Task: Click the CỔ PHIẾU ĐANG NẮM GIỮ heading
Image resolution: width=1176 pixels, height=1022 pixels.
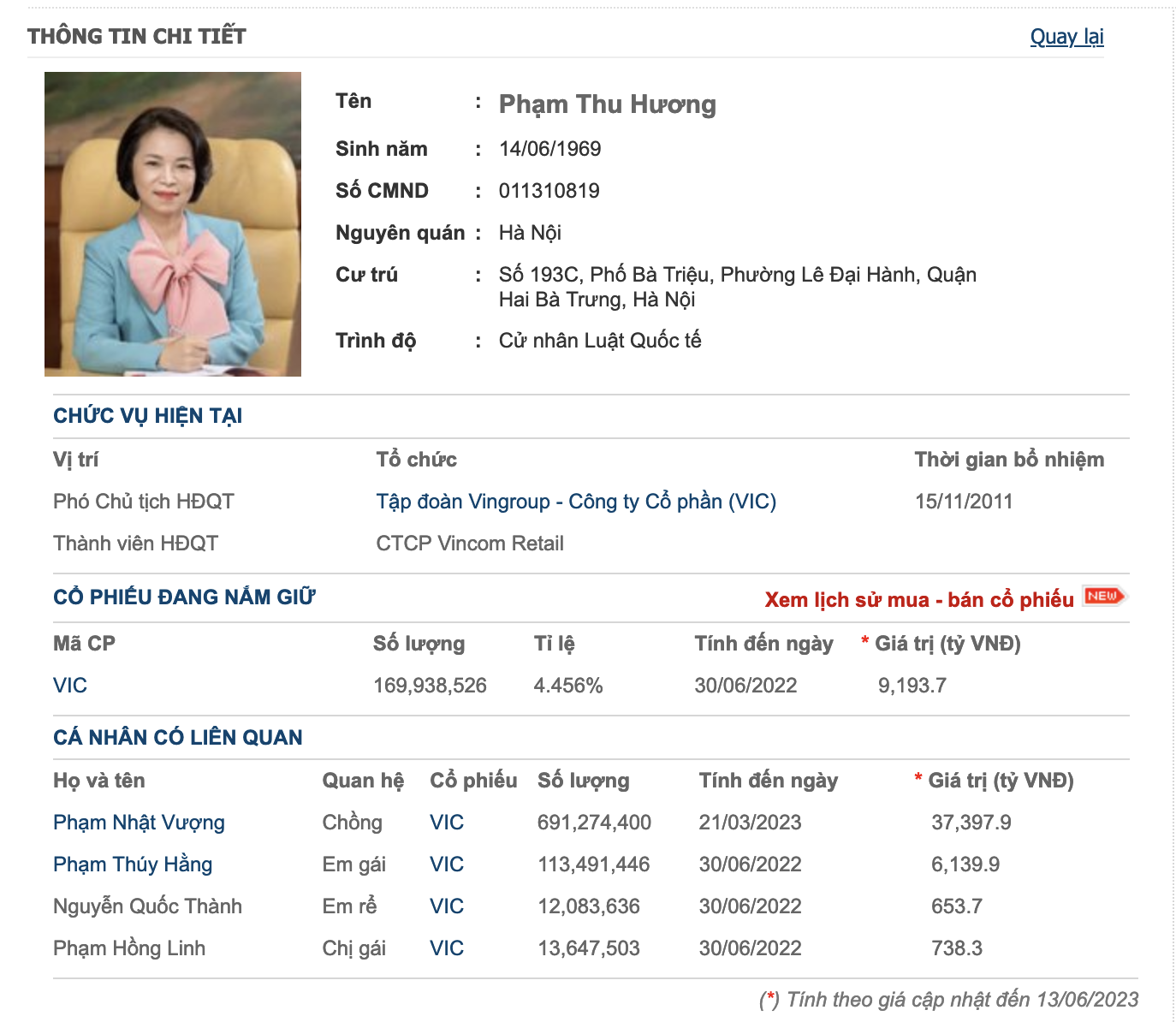Action: pos(184,597)
